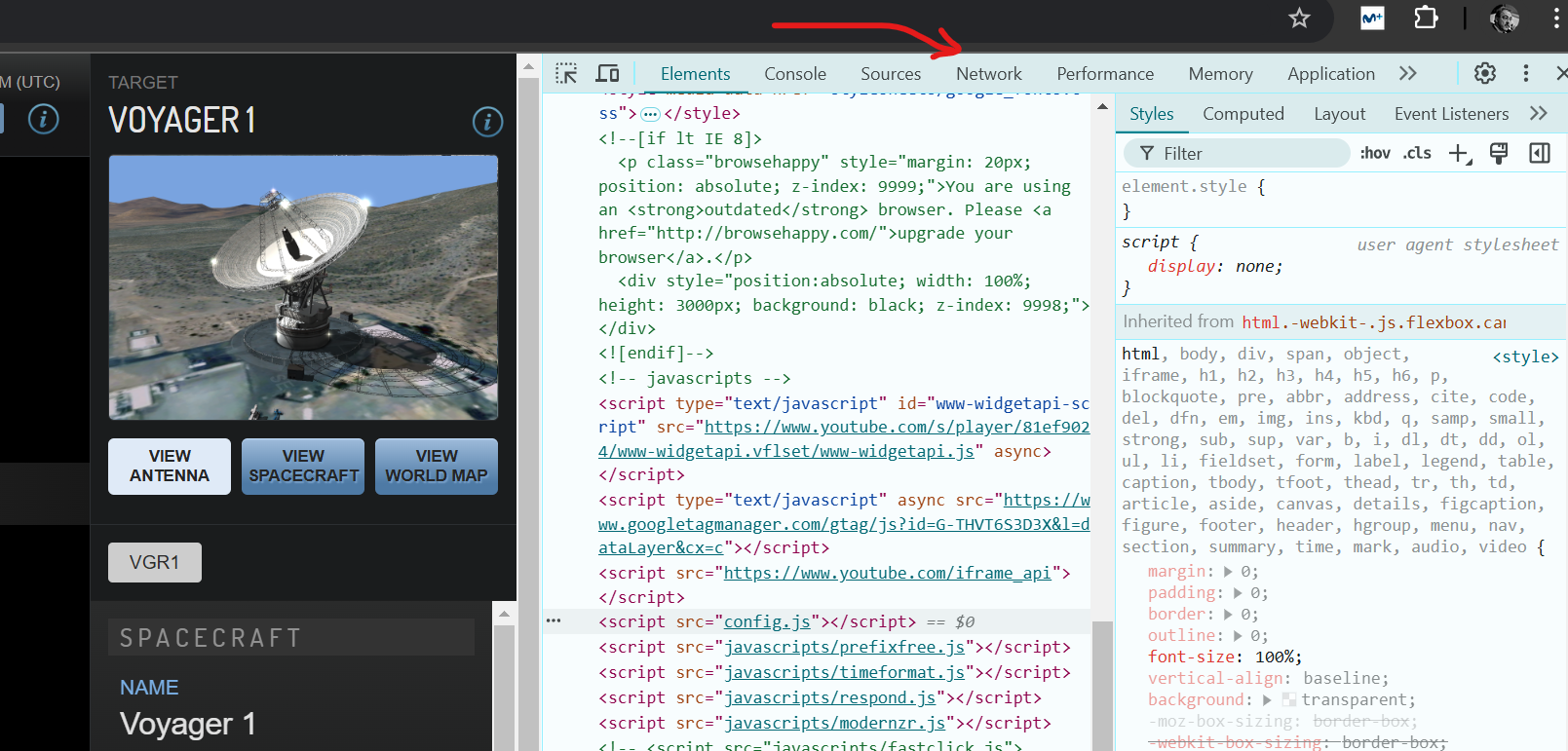Open the Computed styles tab
Image resolution: width=1568 pixels, height=751 pixels.
[1243, 114]
